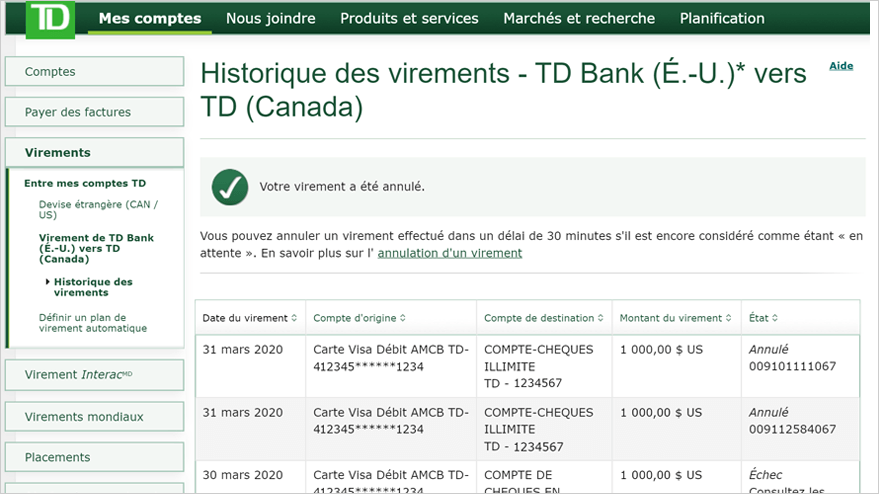
Task: Sort by Compte d'origine column
Action: click(x=360, y=318)
